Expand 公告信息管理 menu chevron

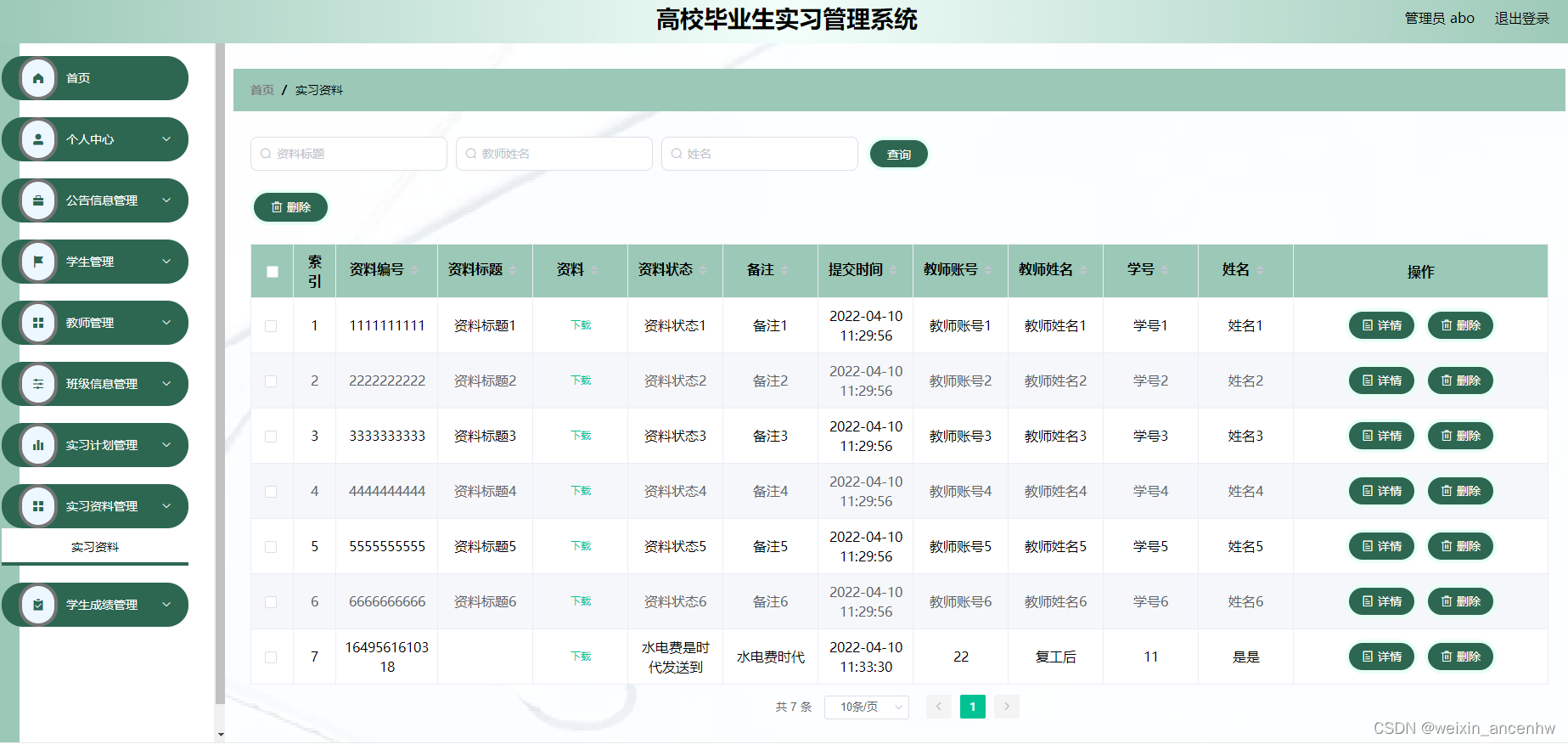[166, 200]
